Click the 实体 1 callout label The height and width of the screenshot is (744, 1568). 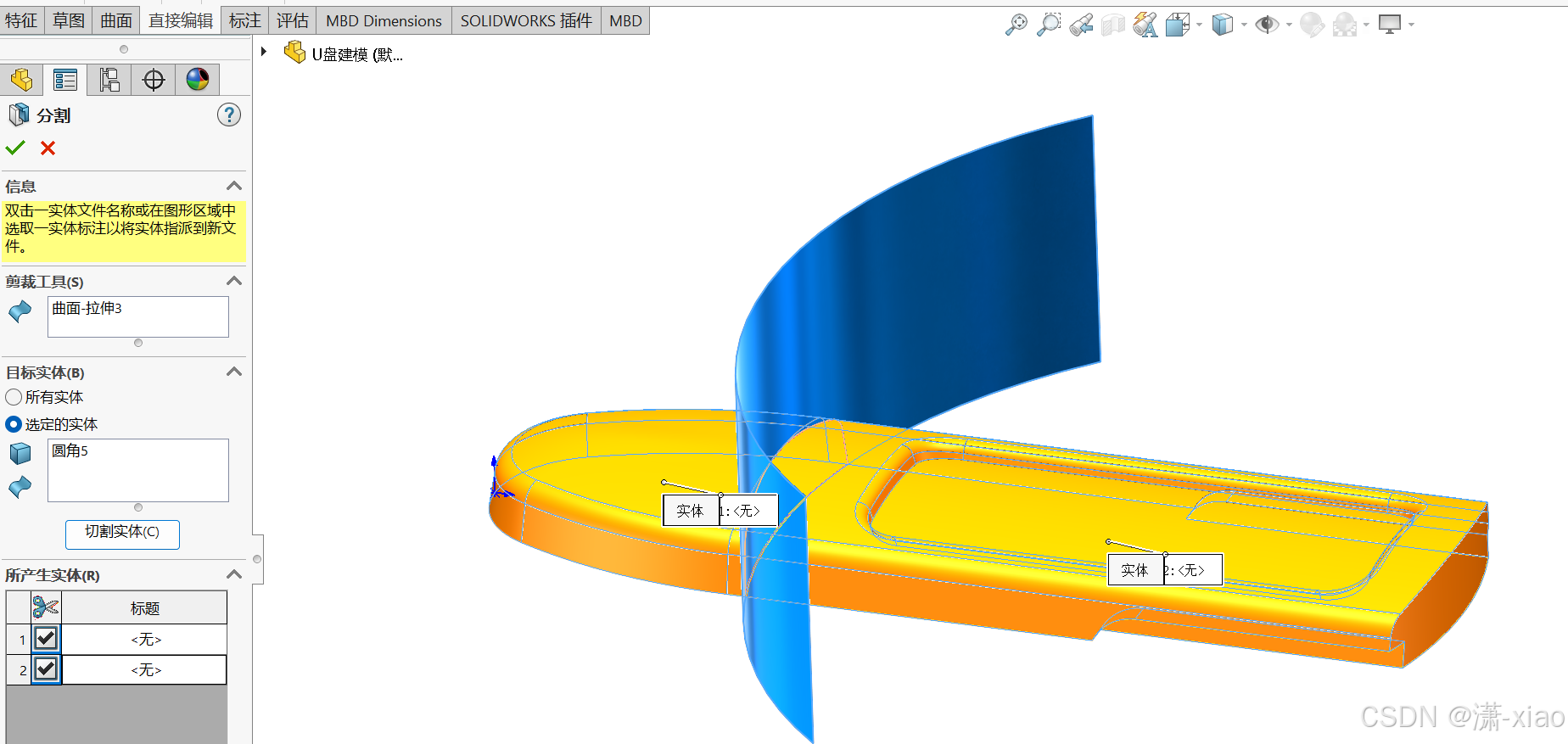pos(720,510)
